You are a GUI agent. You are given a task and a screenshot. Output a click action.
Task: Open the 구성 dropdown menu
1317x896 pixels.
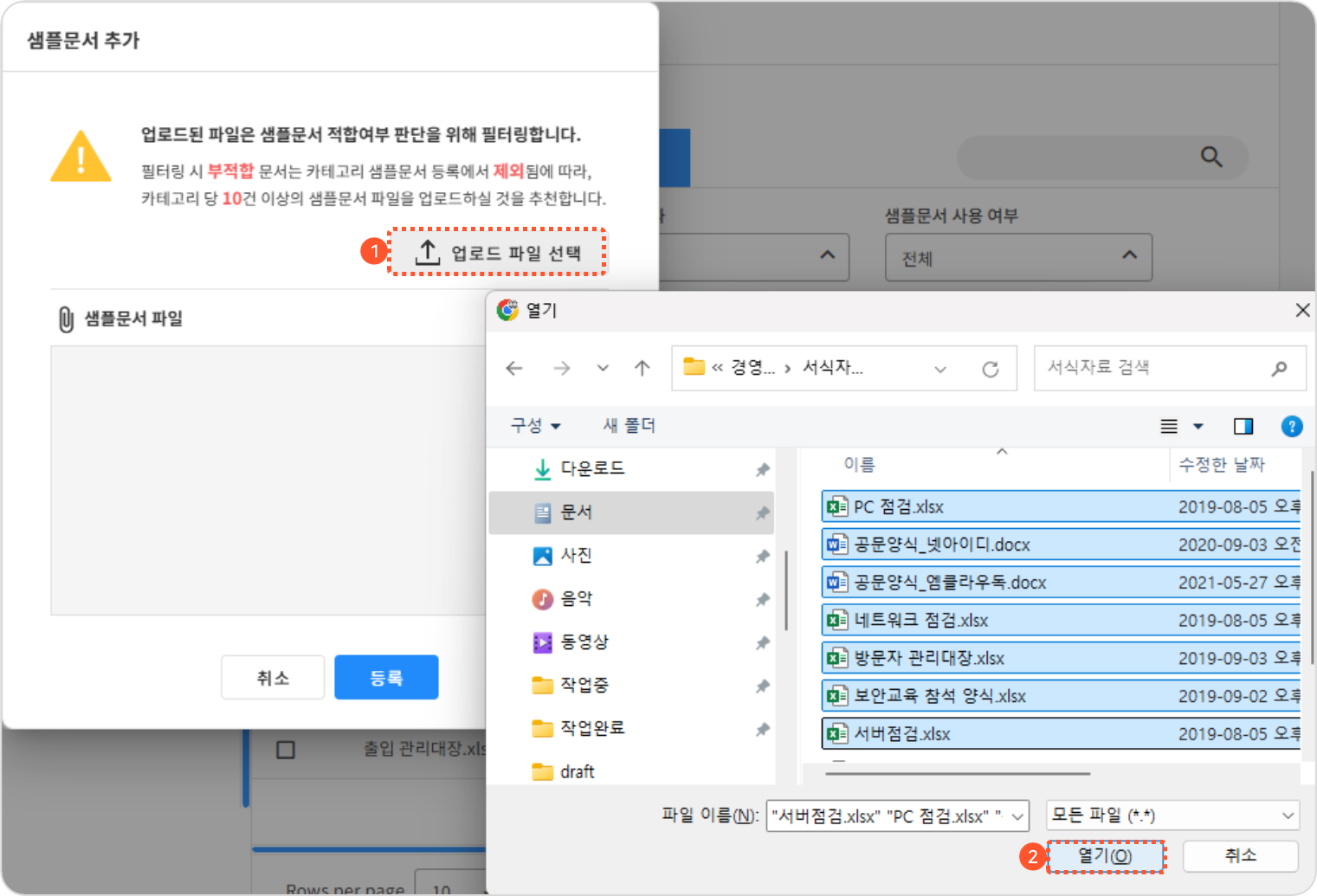click(x=535, y=426)
